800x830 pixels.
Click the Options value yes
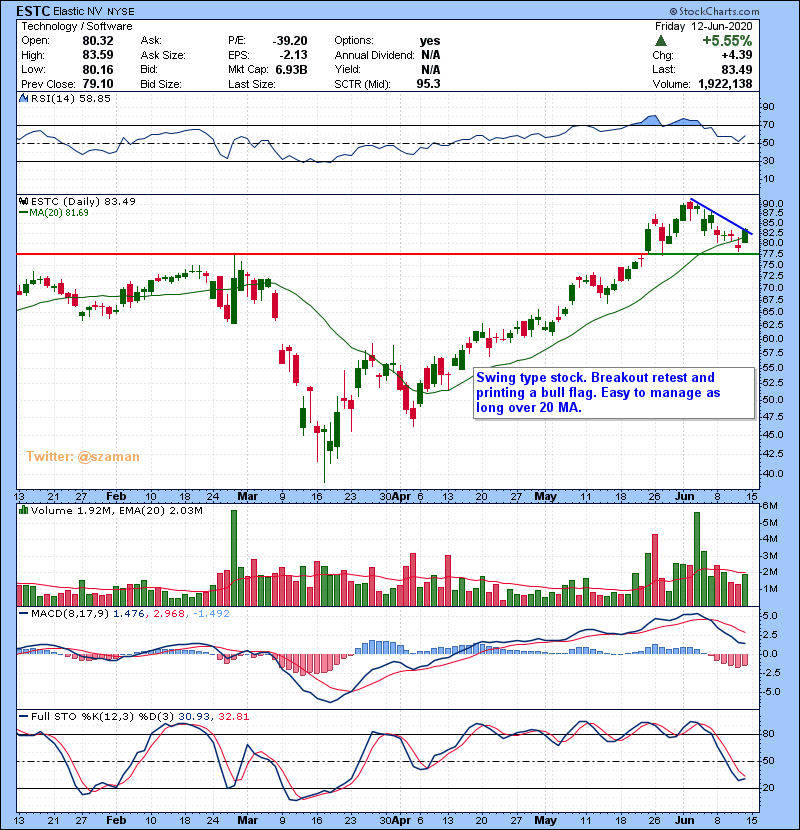pos(430,41)
